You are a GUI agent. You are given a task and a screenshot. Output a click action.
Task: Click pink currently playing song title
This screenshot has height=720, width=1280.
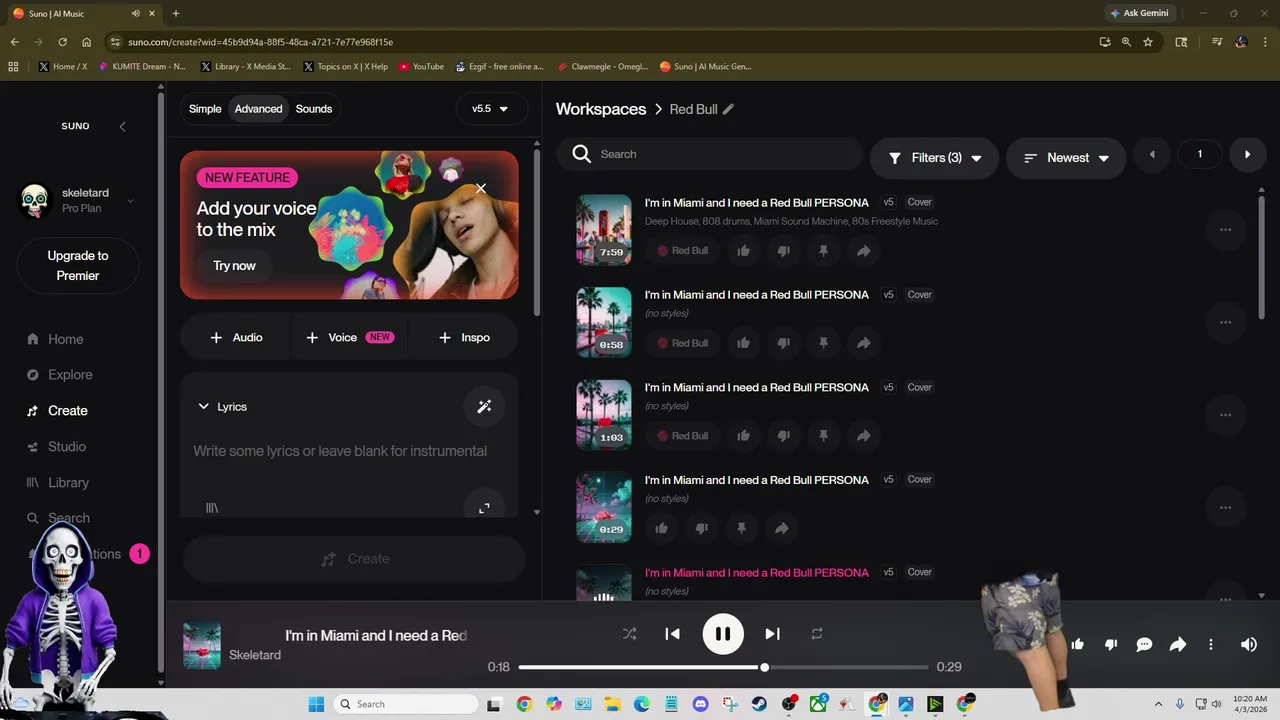tap(757, 573)
